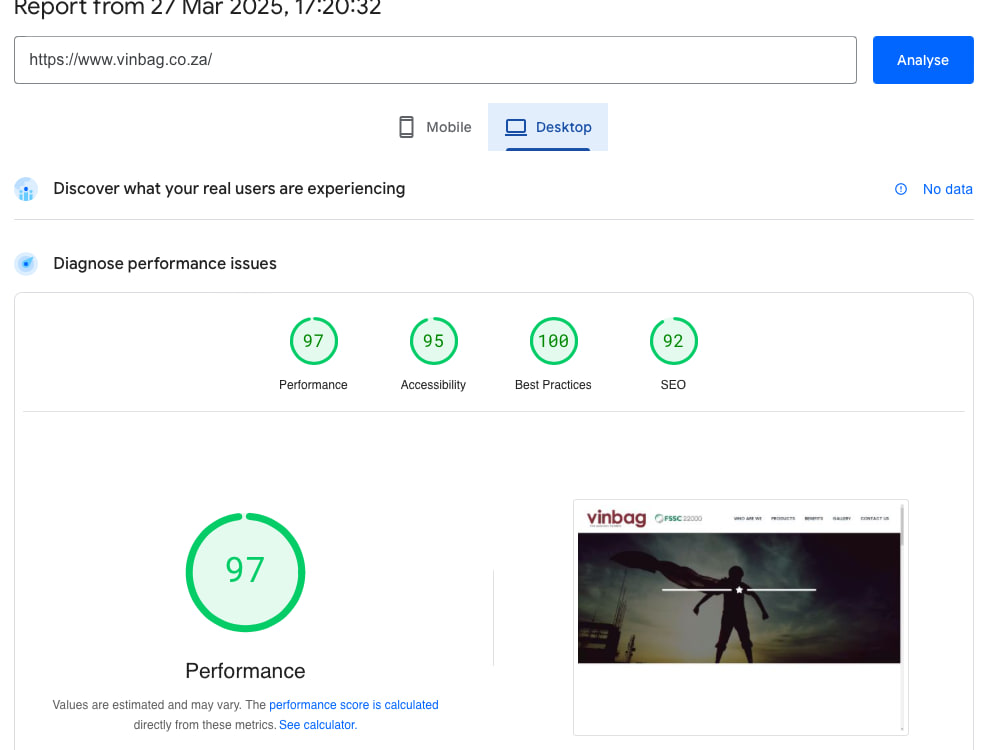
Task: Click the Accessibility label
Action: pos(433,385)
